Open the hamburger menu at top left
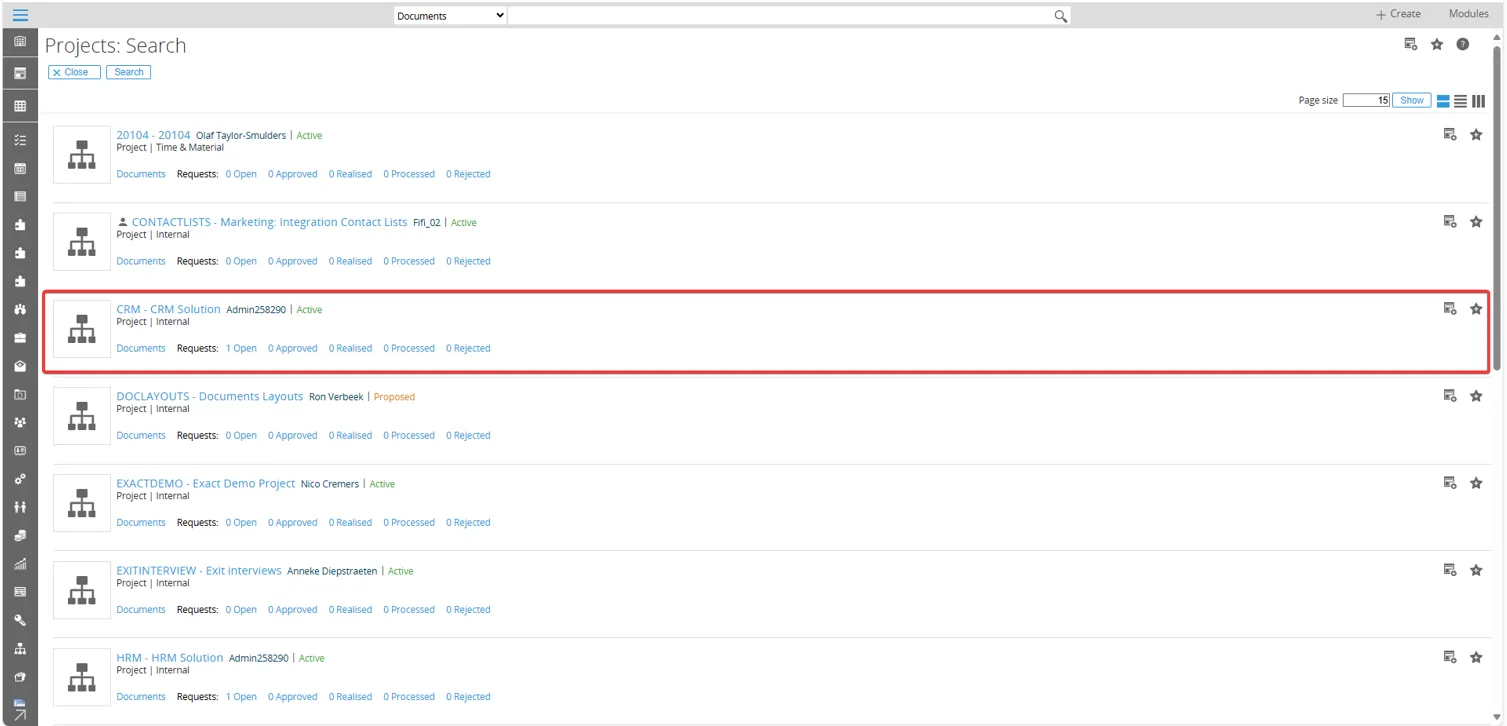1507x726 pixels. coord(20,15)
